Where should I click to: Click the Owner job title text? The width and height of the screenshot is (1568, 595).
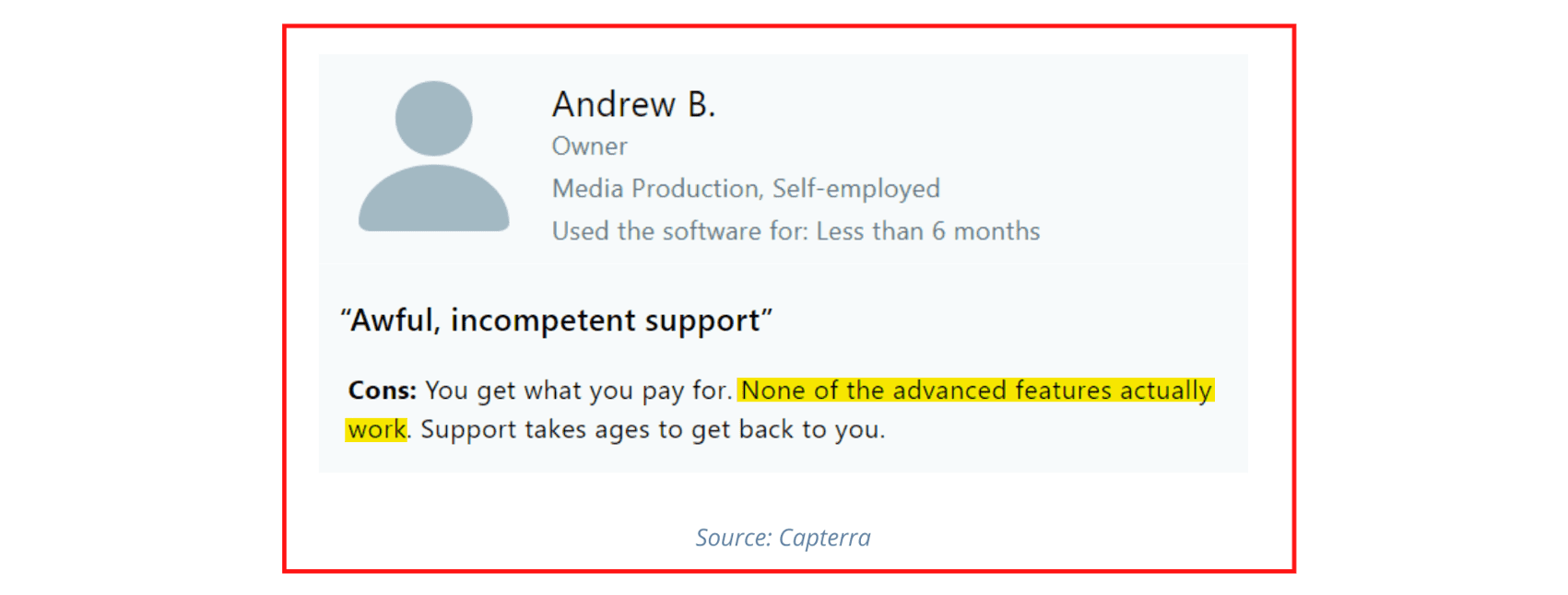click(589, 146)
